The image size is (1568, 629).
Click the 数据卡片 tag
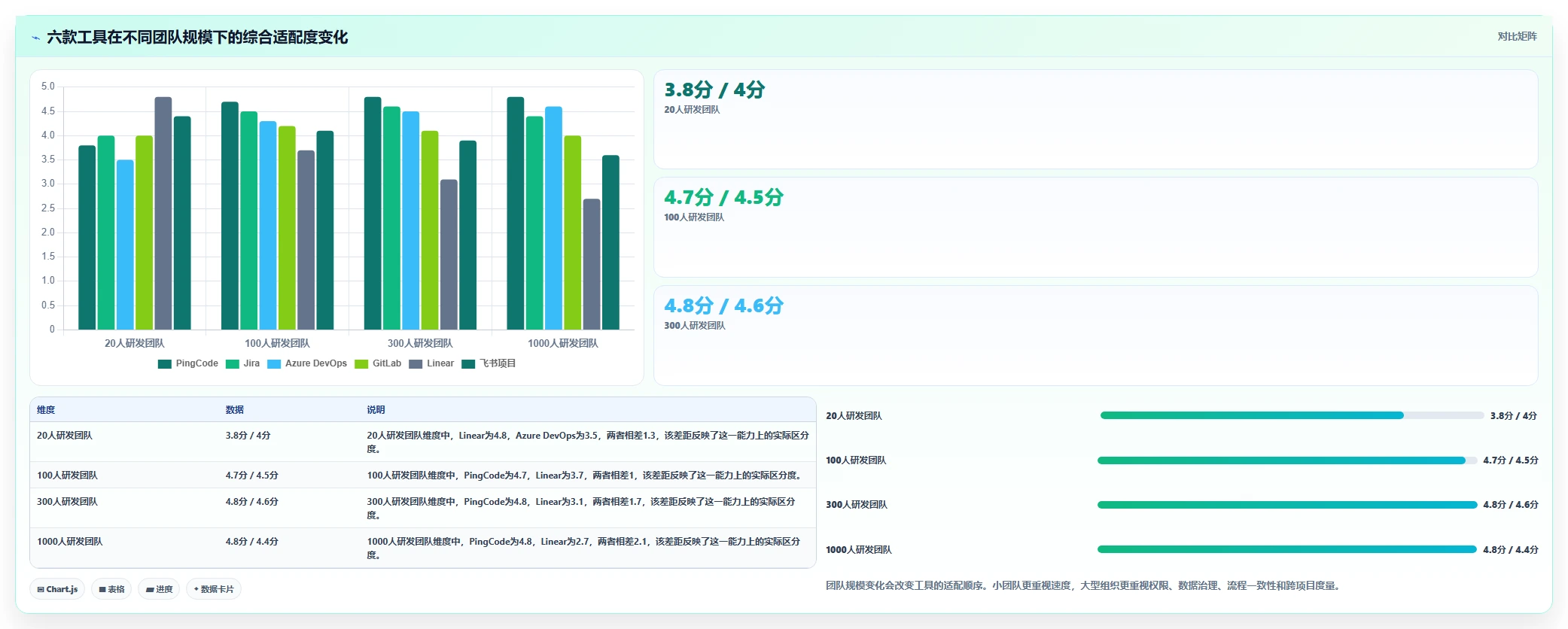214,589
